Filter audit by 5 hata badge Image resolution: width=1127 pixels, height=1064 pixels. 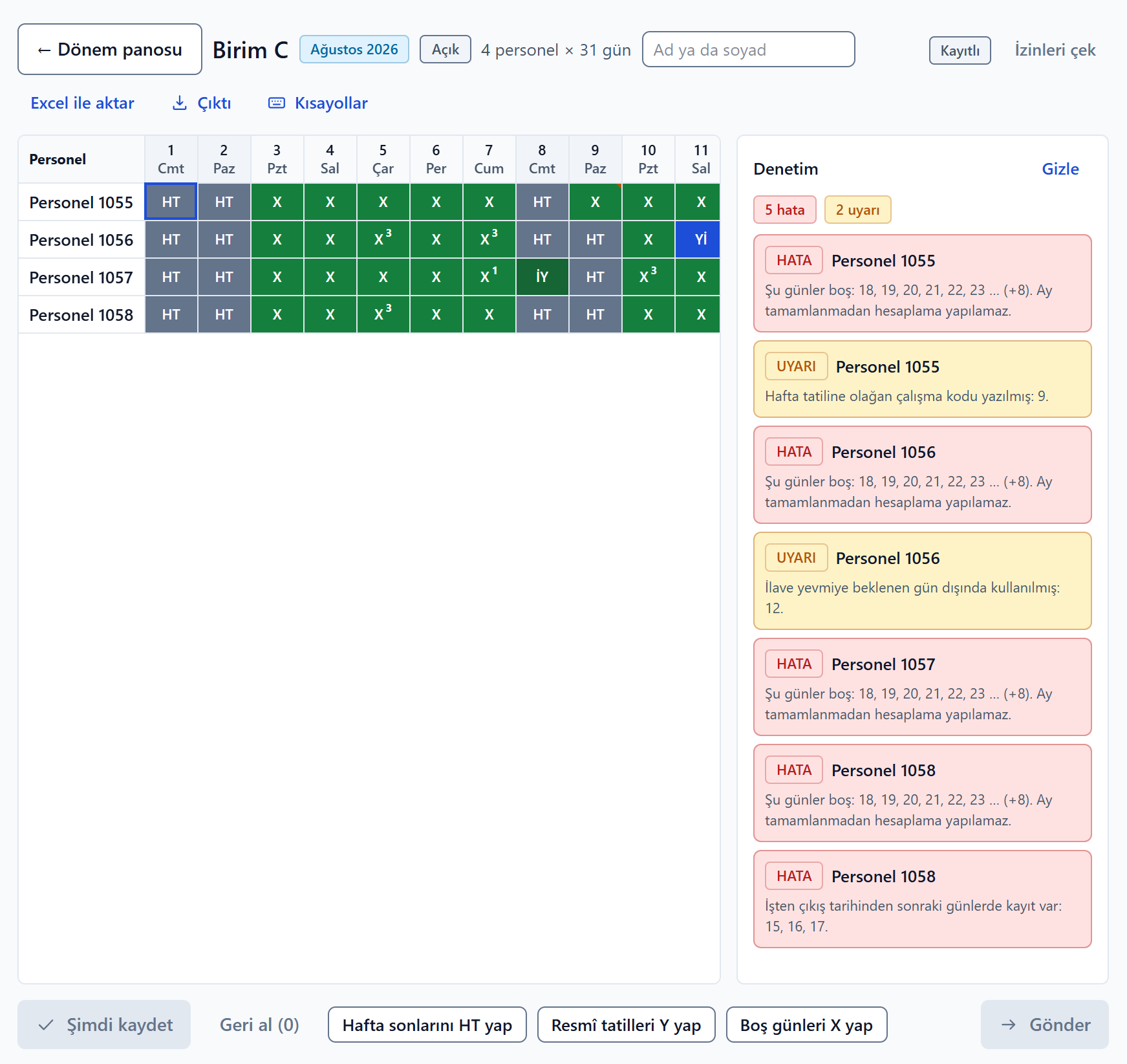(x=785, y=210)
